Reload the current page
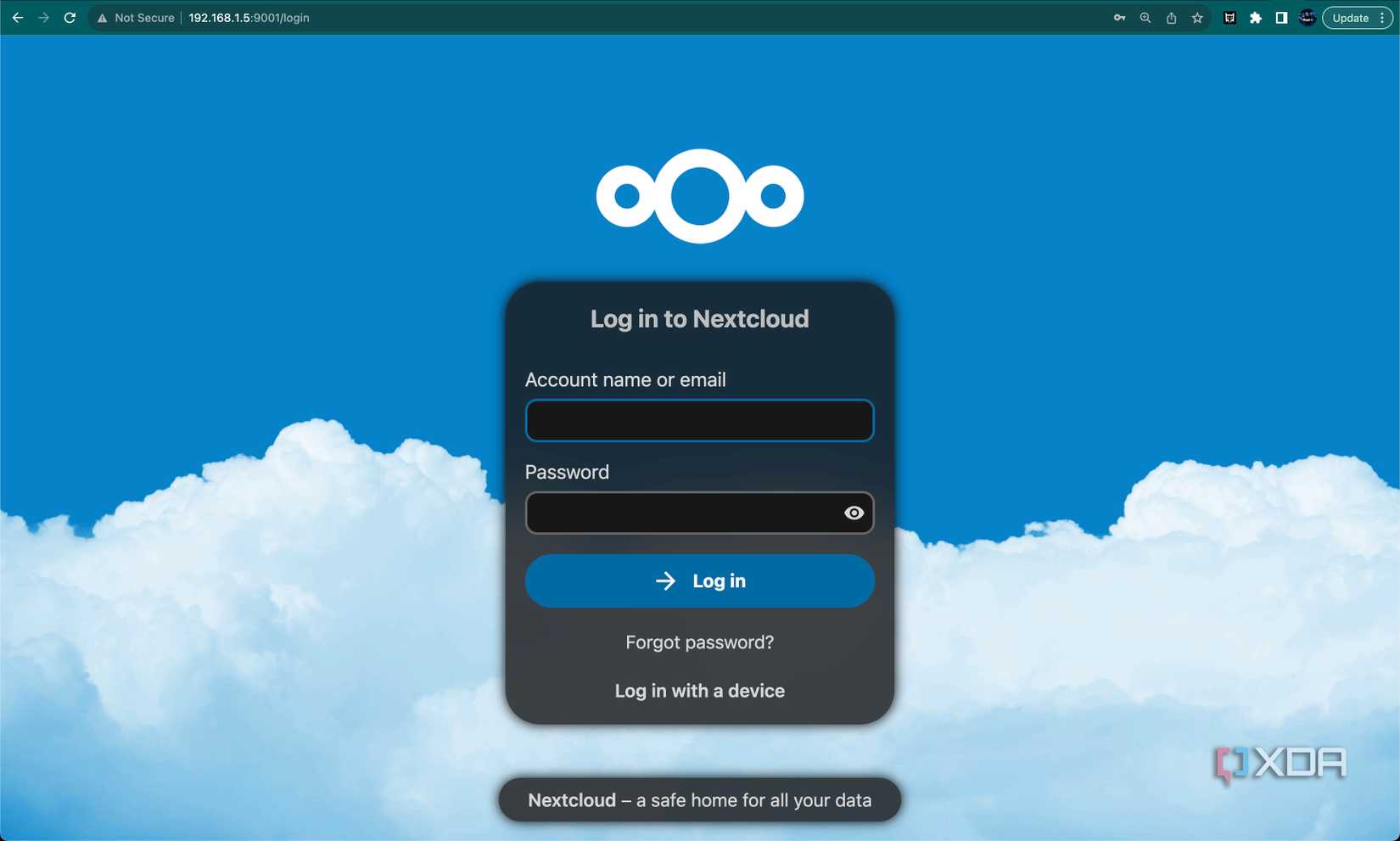Screen dimensions: 1400x841 (x=70, y=17)
